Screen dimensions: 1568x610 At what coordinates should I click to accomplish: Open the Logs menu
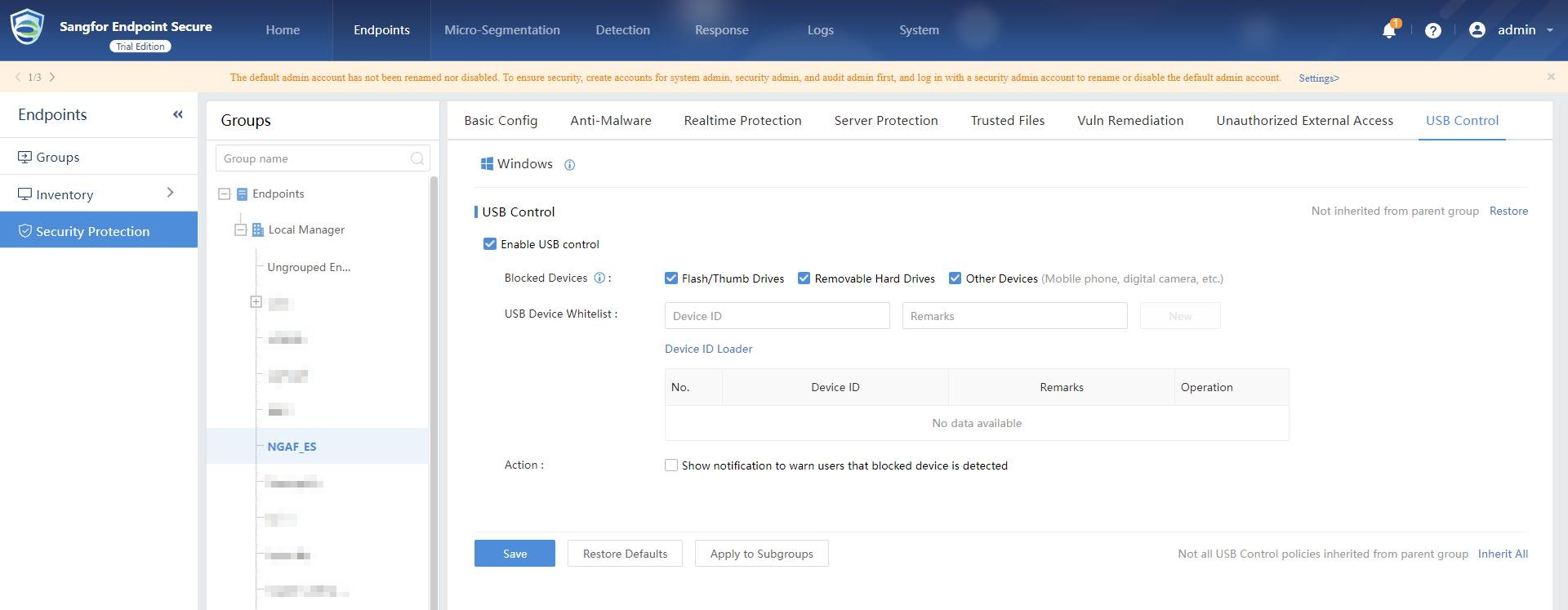pyautogui.click(x=821, y=30)
